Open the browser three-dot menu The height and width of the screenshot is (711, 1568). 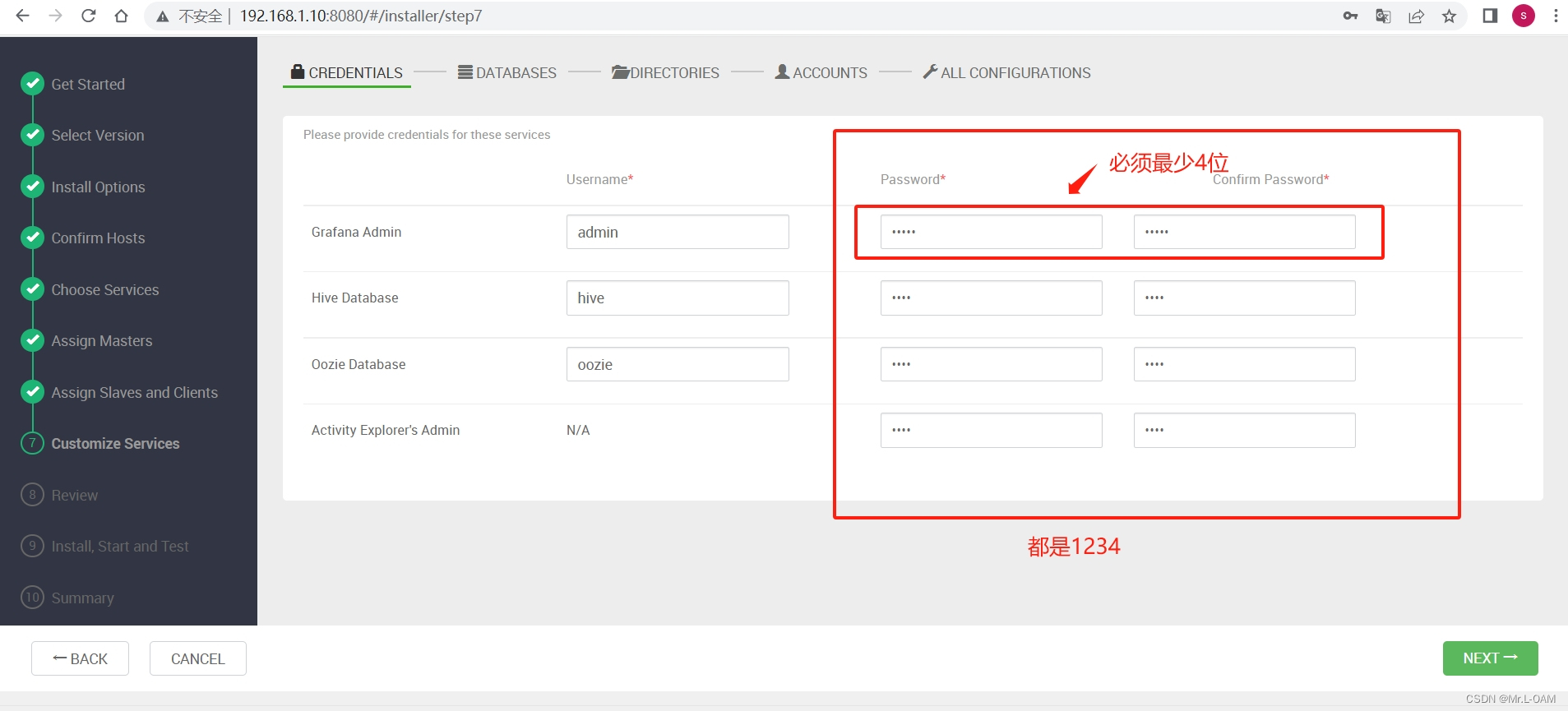click(x=1556, y=16)
